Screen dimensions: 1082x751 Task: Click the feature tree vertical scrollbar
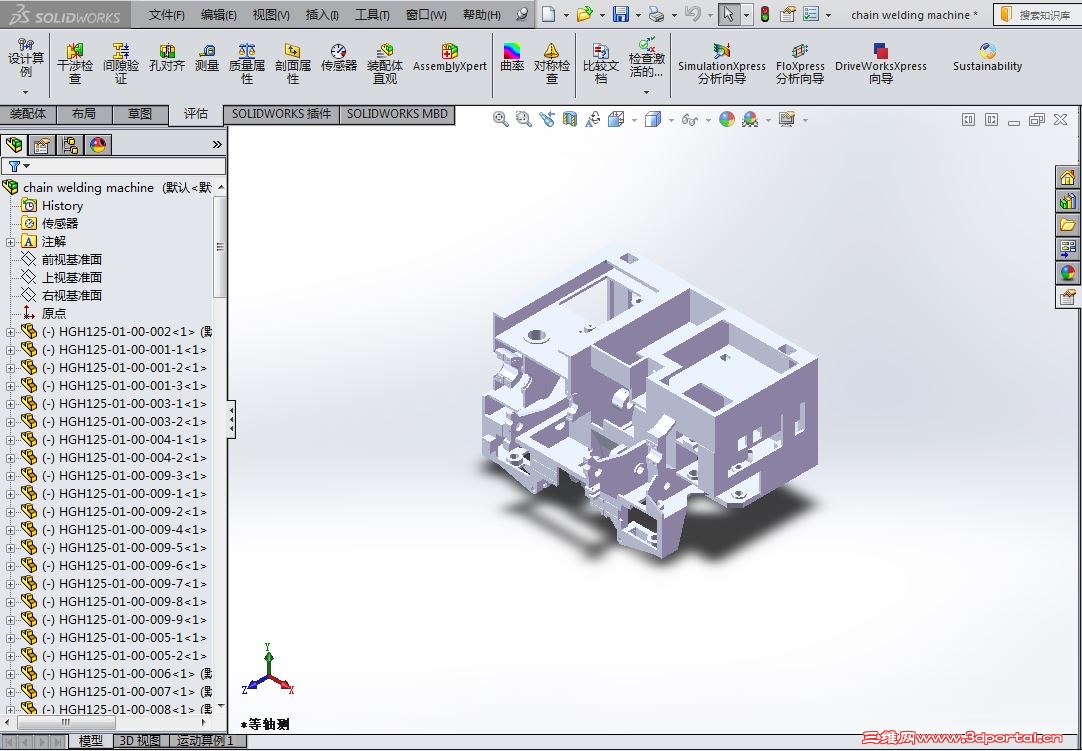220,247
